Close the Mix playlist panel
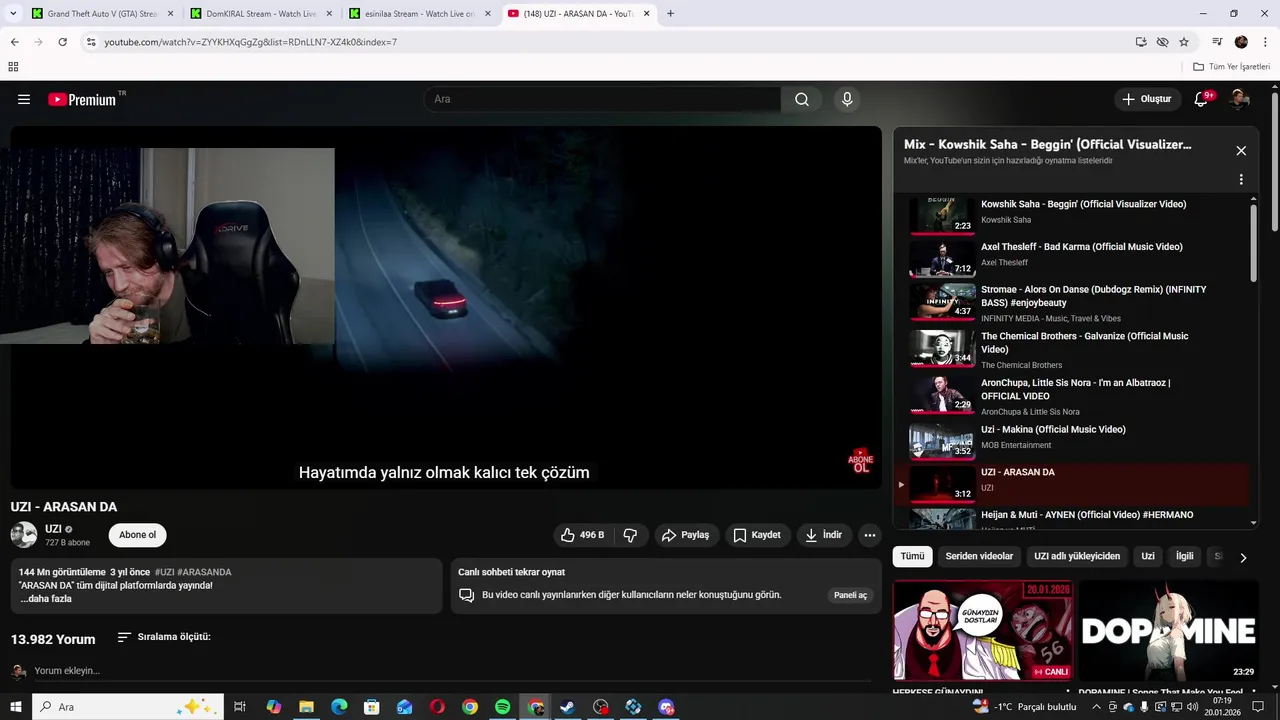Image resolution: width=1280 pixels, height=720 pixels. (1241, 151)
